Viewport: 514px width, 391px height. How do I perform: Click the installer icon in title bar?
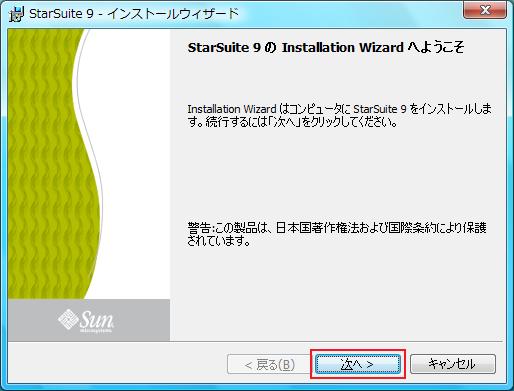point(16,14)
